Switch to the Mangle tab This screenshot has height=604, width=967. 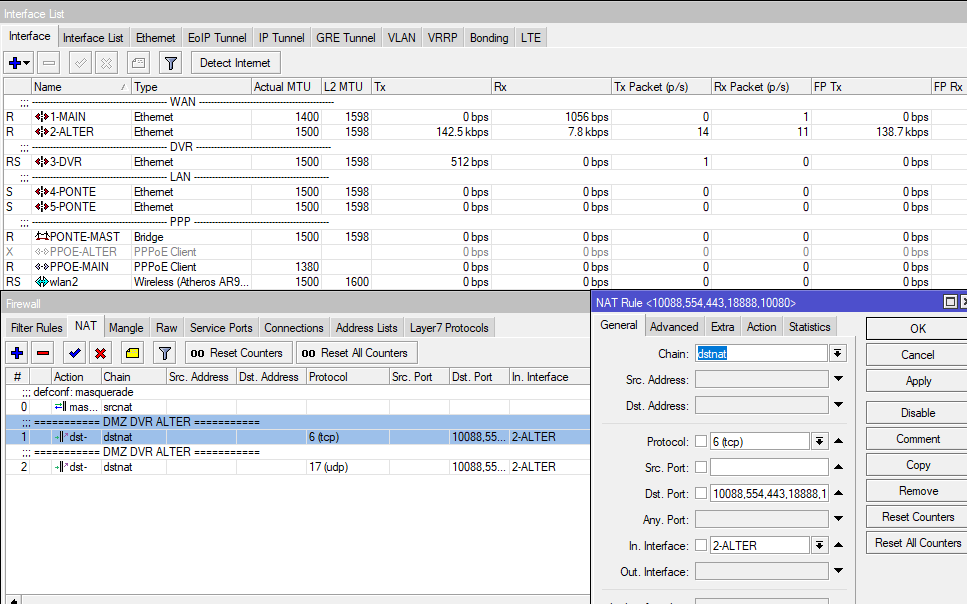tap(126, 328)
